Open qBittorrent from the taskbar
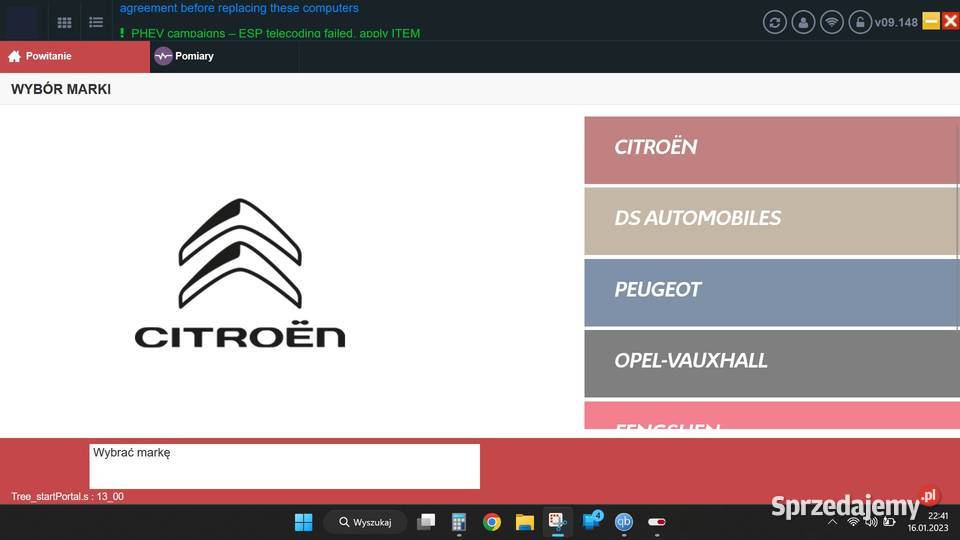This screenshot has width=960, height=540. point(624,522)
